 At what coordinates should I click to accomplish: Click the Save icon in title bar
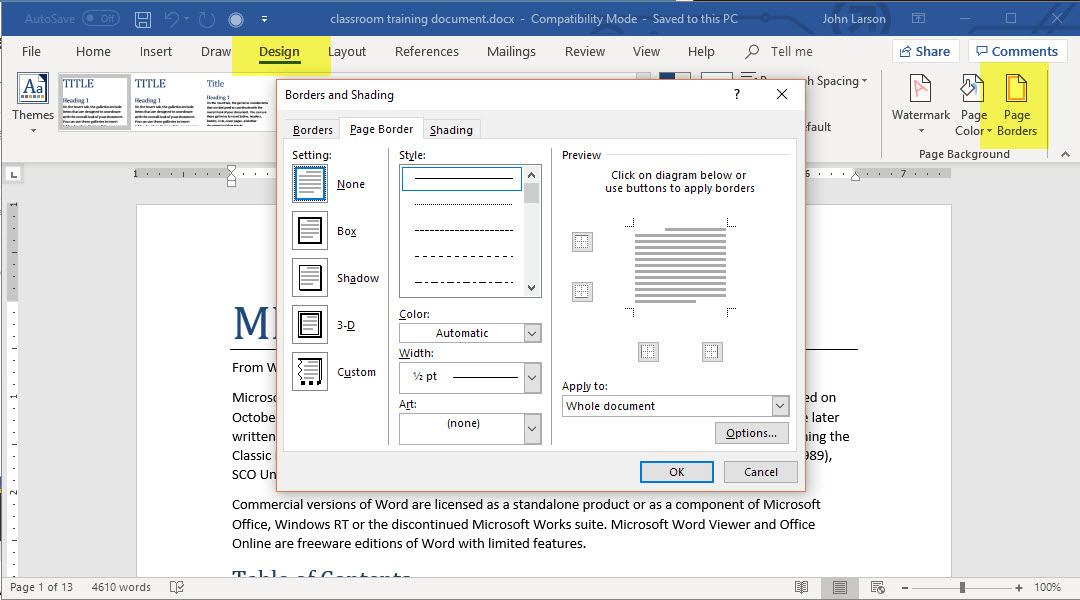[x=143, y=19]
